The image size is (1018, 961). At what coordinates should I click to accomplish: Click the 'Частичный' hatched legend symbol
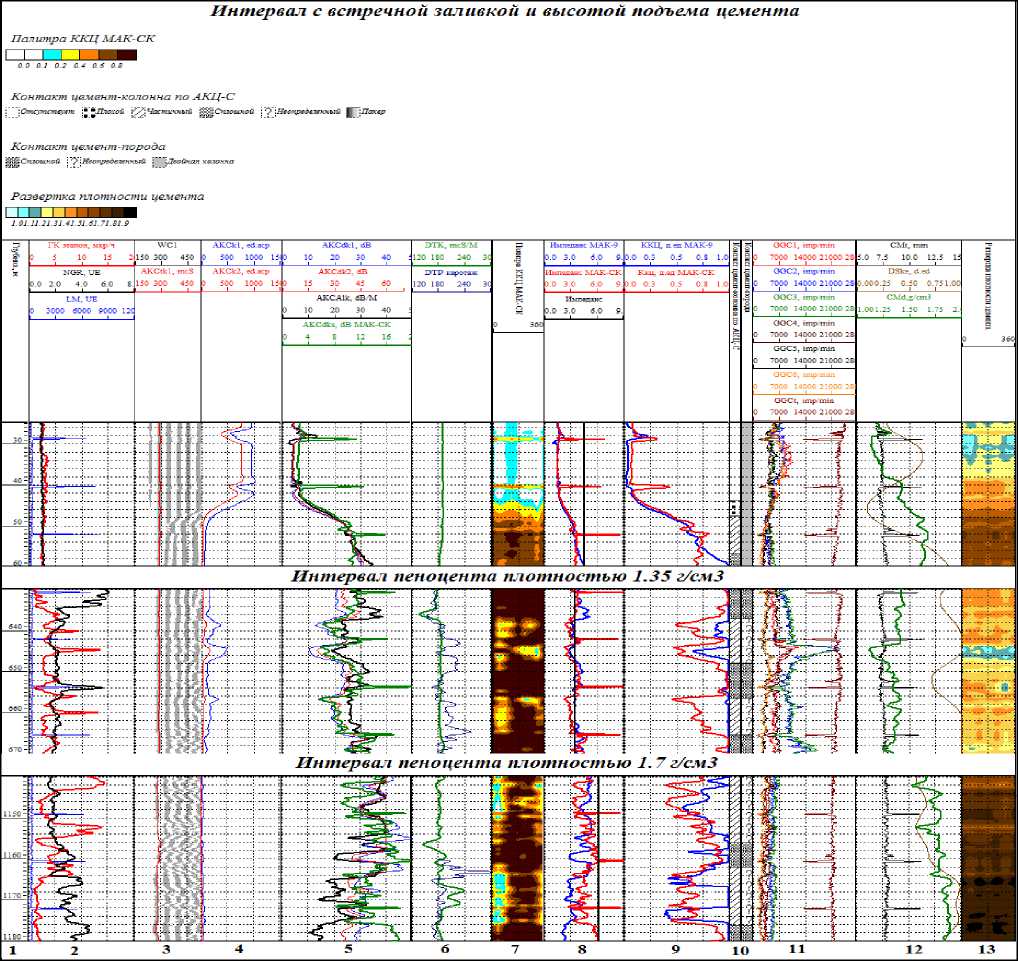138,112
